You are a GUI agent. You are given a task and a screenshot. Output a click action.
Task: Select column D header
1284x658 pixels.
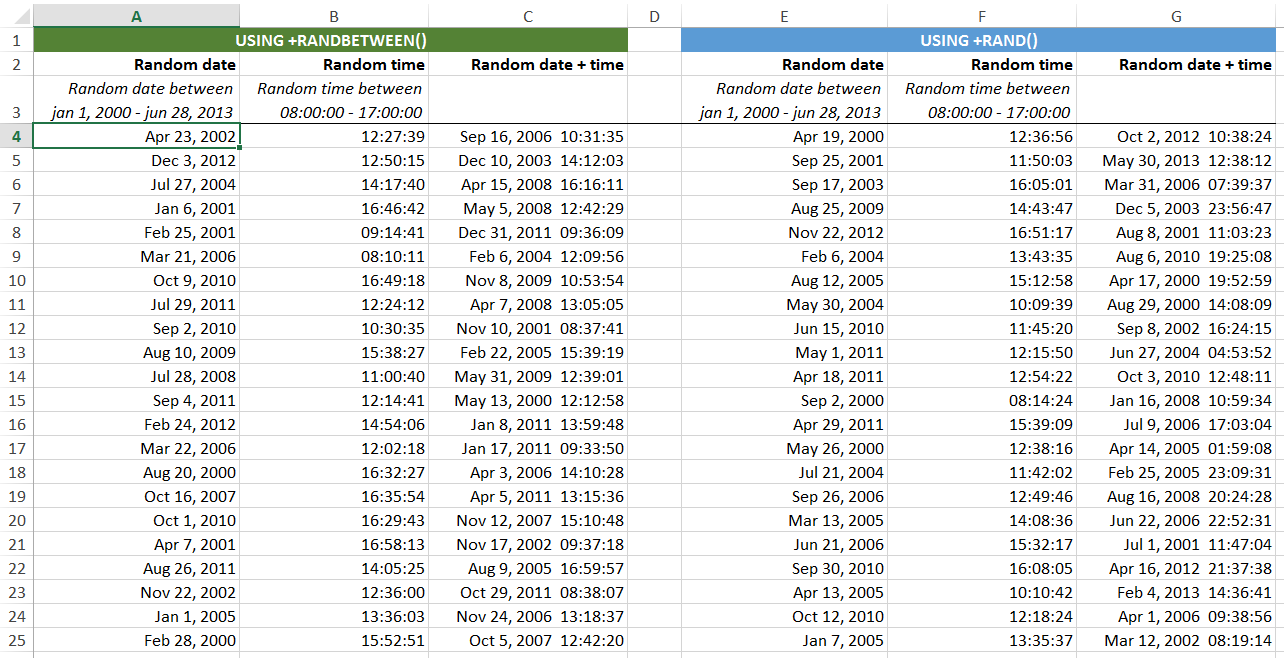654,16
